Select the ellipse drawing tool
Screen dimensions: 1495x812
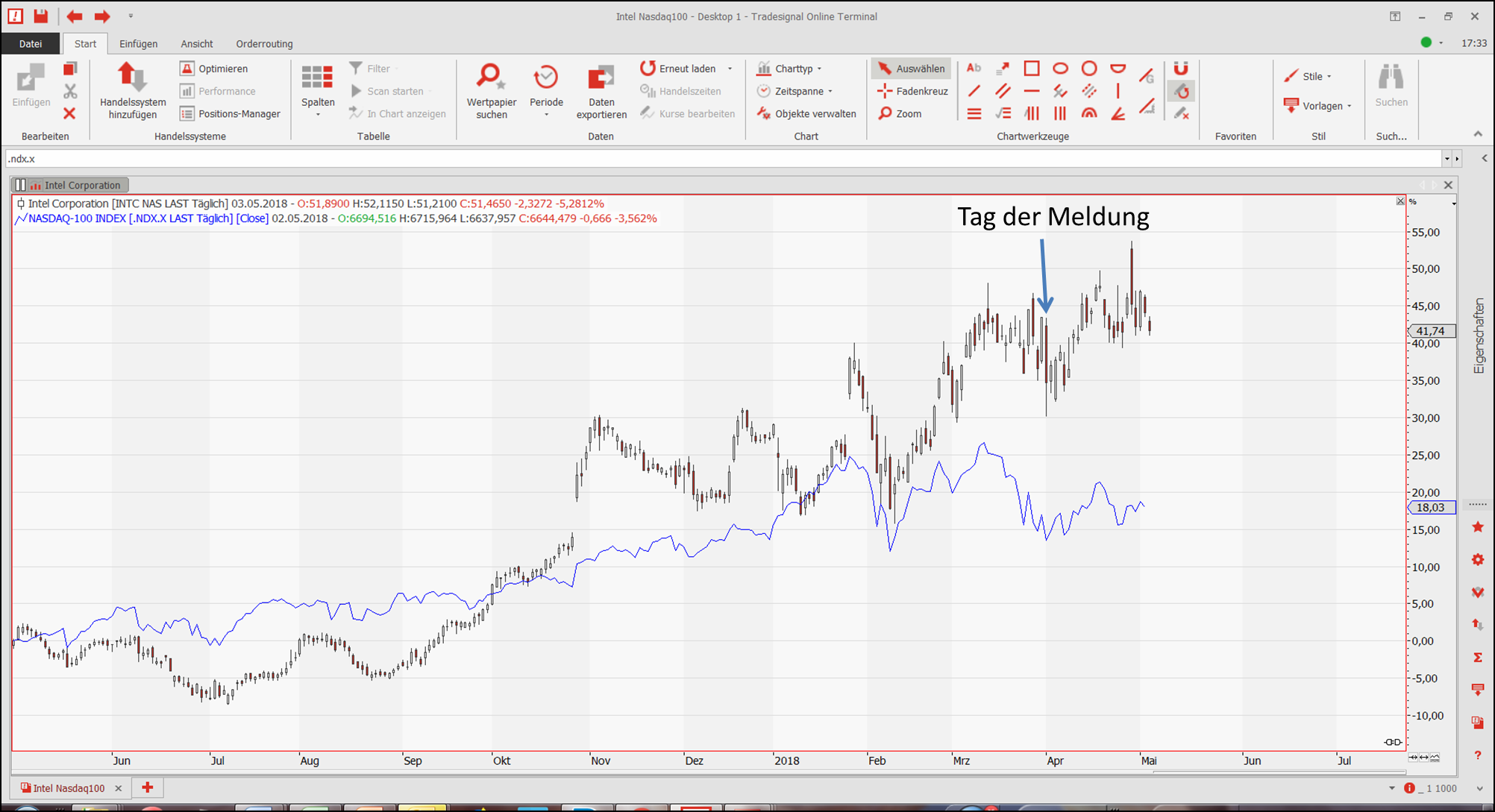pos(1060,69)
